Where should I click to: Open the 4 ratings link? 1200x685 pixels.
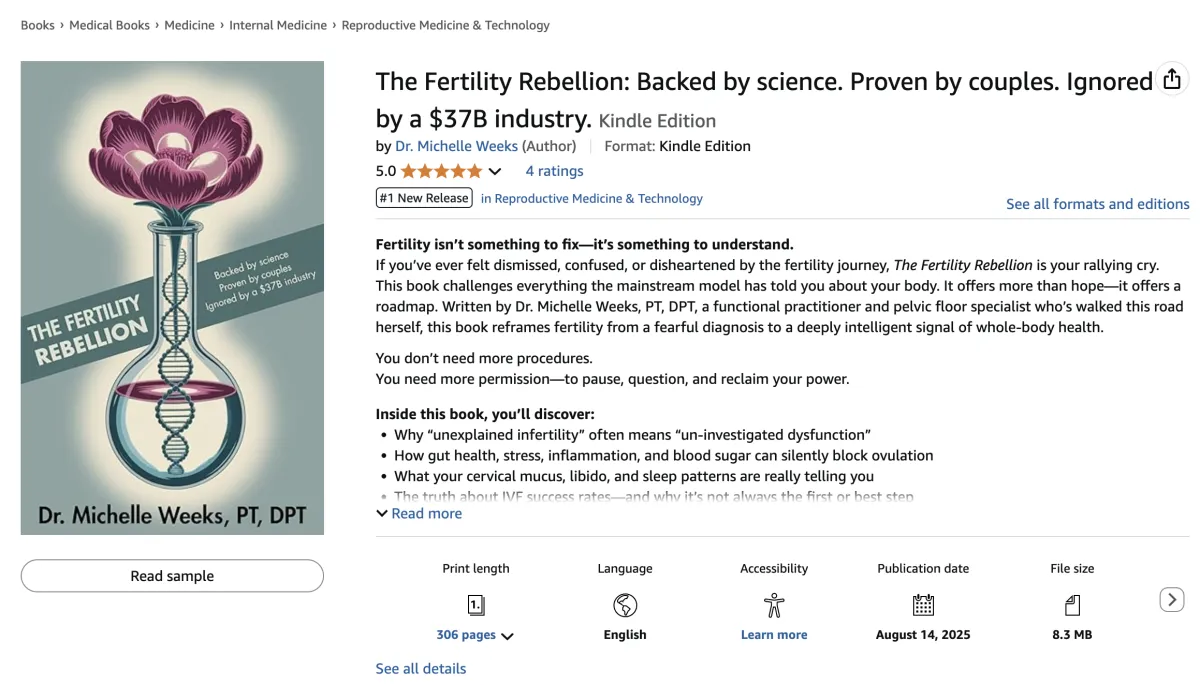point(554,171)
